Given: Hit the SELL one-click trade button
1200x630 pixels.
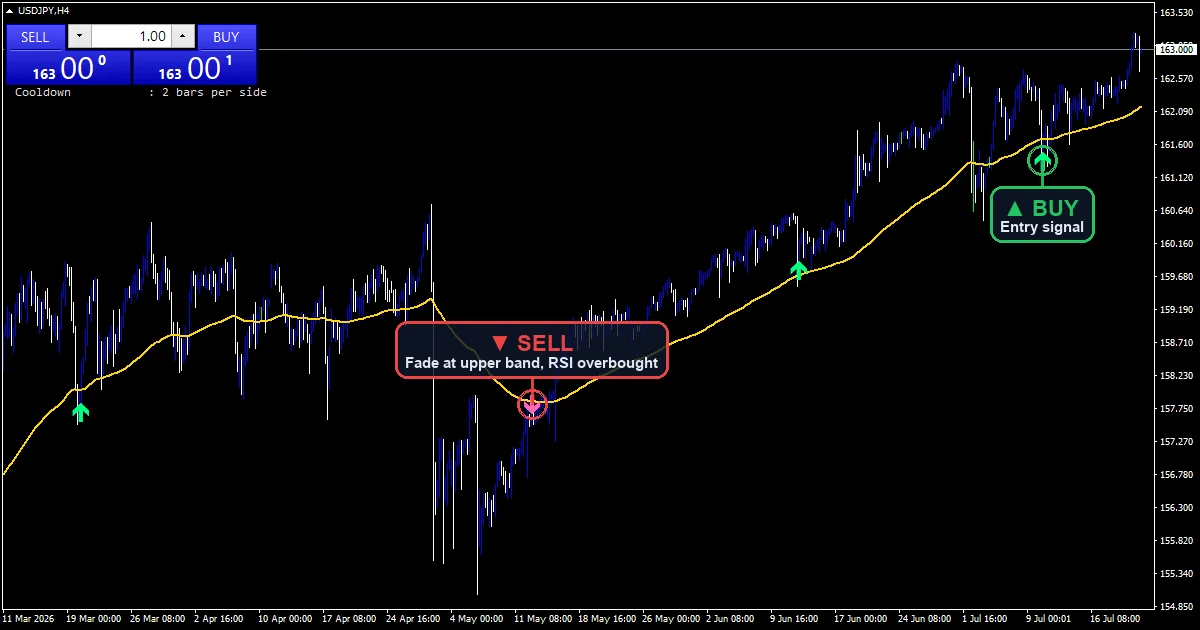Looking at the screenshot, I should tap(35, 37).
